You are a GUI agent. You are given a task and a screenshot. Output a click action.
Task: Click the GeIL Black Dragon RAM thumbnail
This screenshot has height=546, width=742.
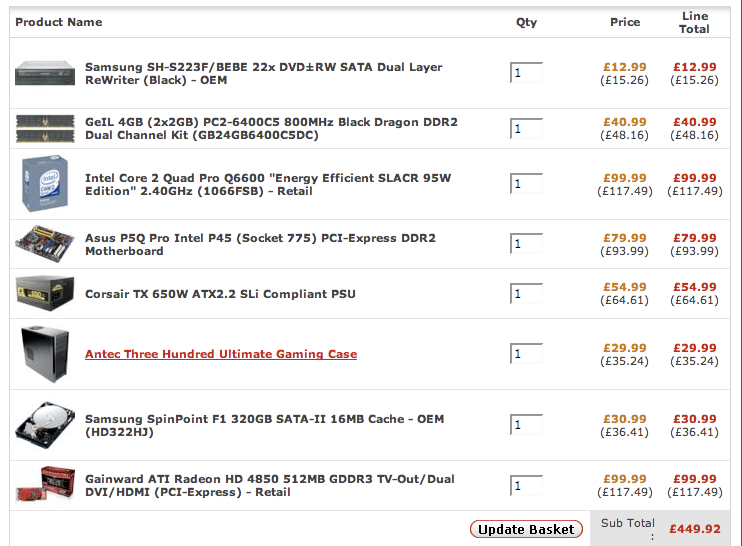point(45,129)
